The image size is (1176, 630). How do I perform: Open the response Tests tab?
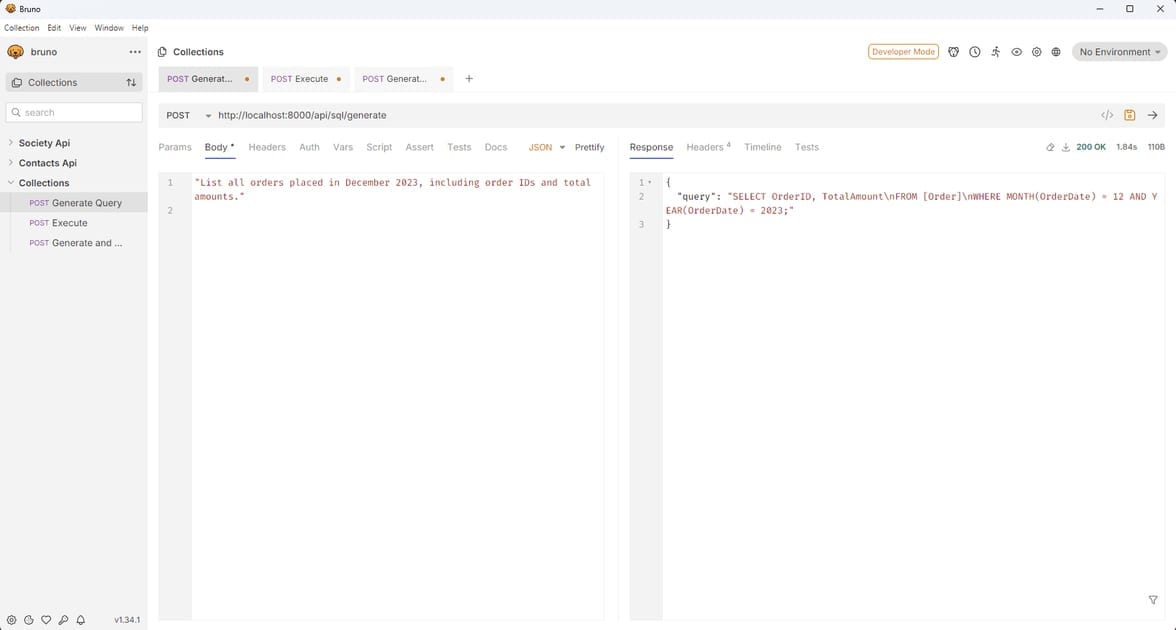807,147
